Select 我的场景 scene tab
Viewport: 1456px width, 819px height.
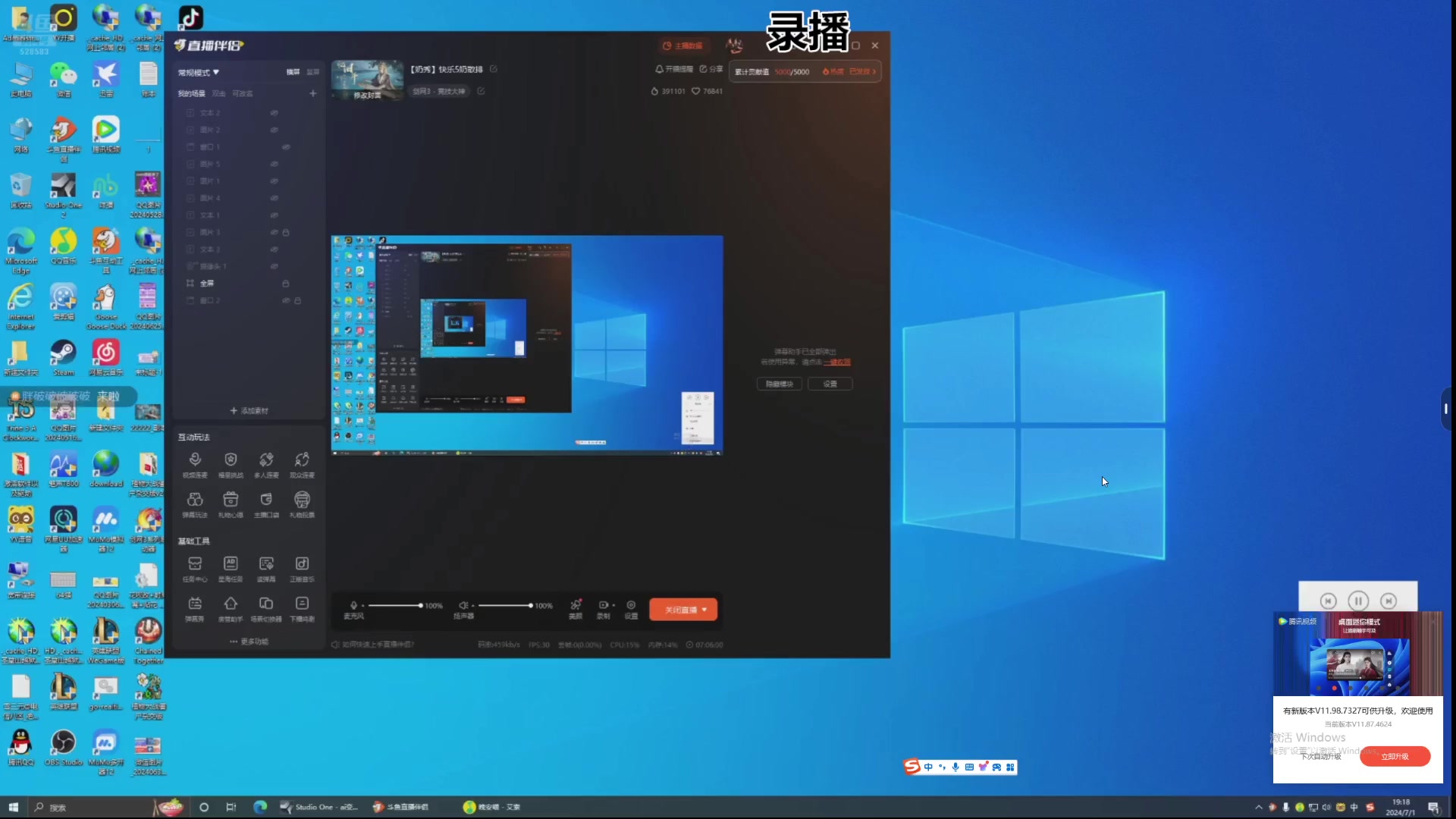[x=192, y=94]
